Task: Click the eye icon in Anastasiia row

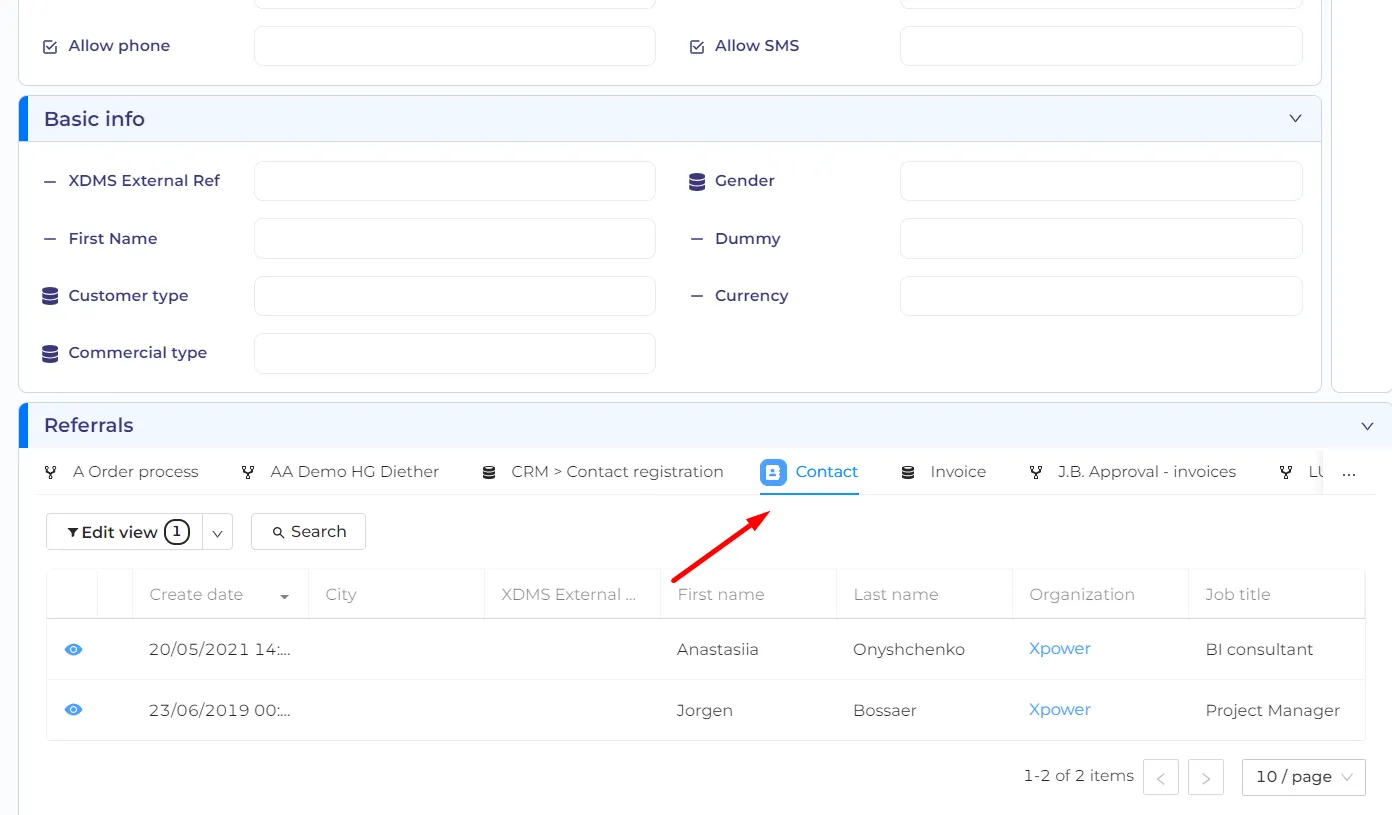Action: [73, 650]
